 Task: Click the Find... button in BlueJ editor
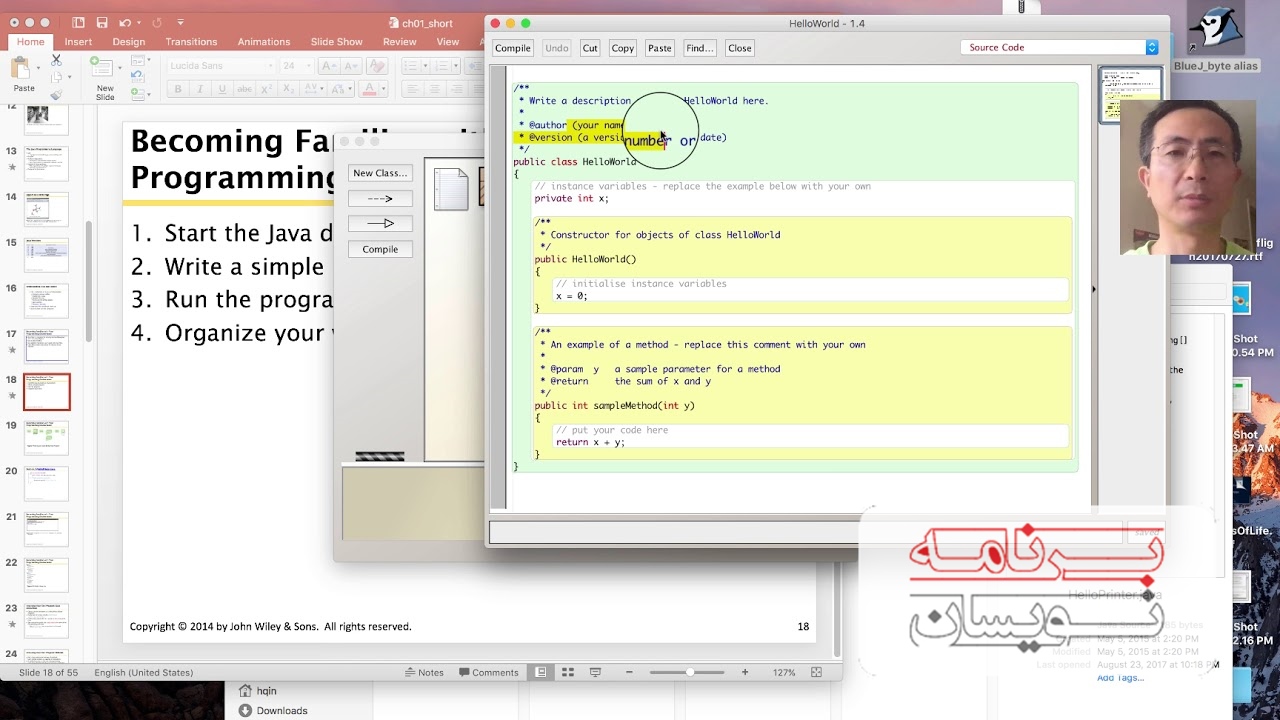pos(699,48)
